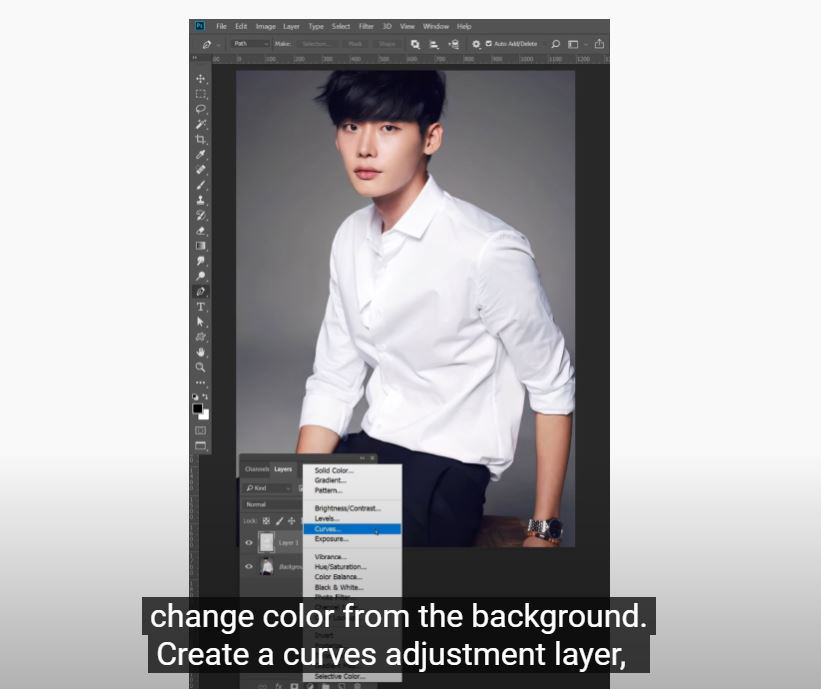Open the pen options gear menu
Image resolution: width=821 pixels, height=689 pixels.
[x=476, y=45]
